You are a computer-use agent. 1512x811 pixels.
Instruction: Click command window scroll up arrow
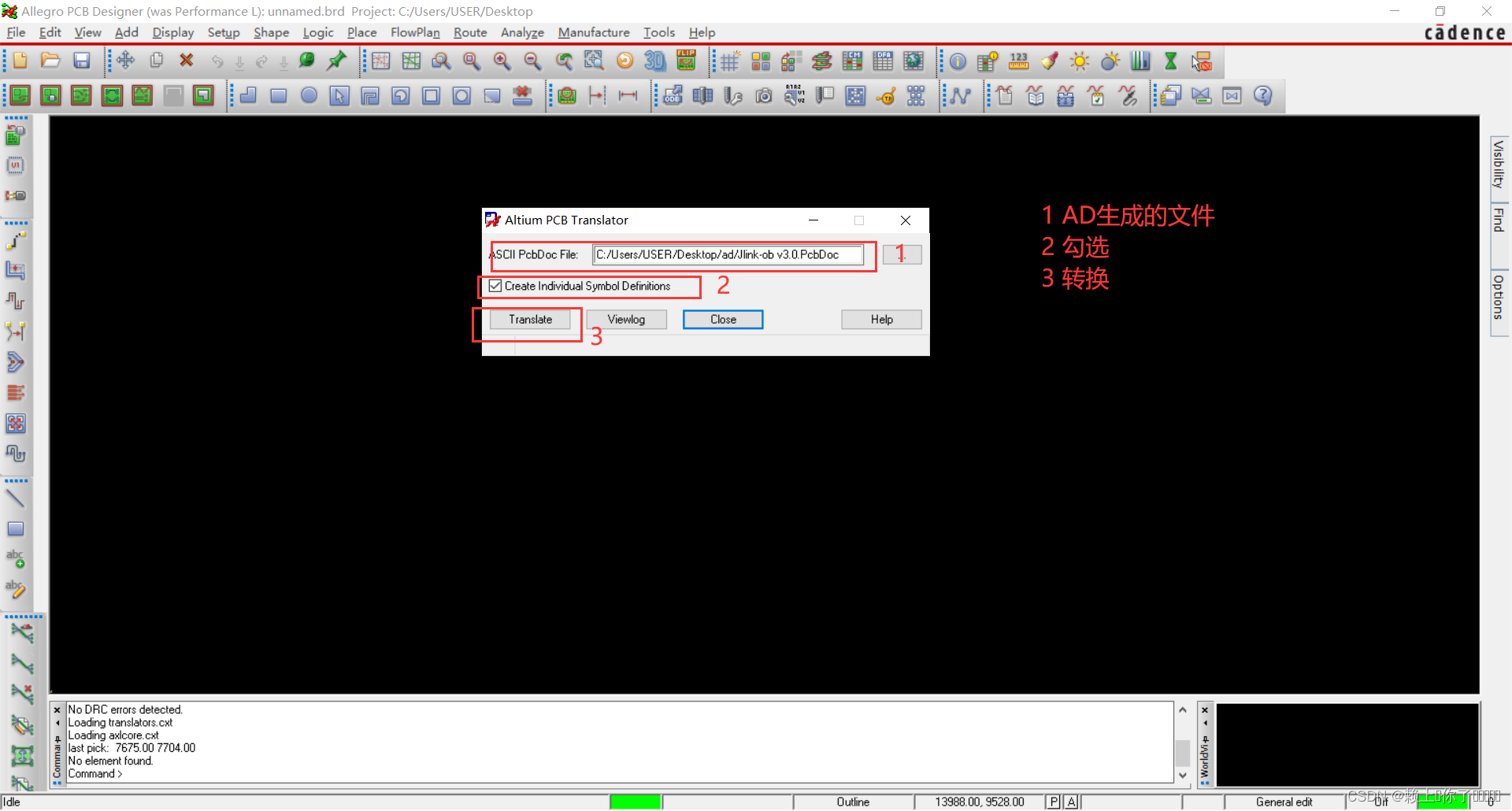coord(1182,710)
